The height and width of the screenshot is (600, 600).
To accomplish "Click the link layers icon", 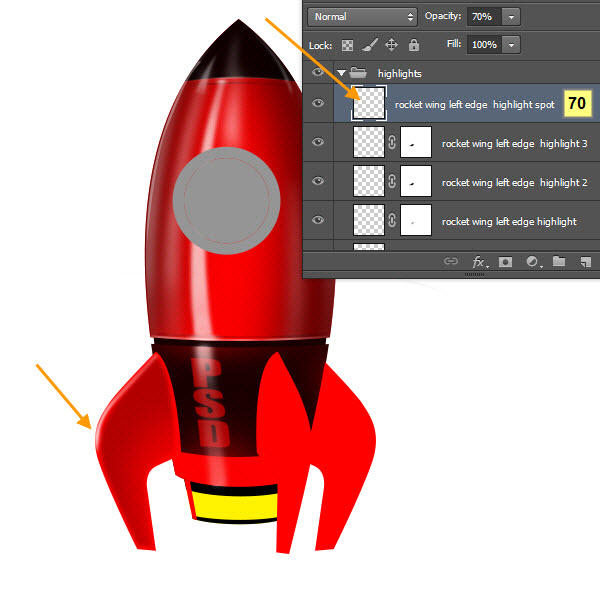I will [451, 262].
